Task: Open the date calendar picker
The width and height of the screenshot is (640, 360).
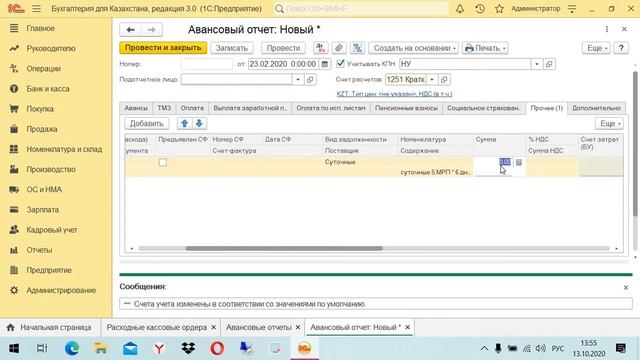Action: [324, 64]
